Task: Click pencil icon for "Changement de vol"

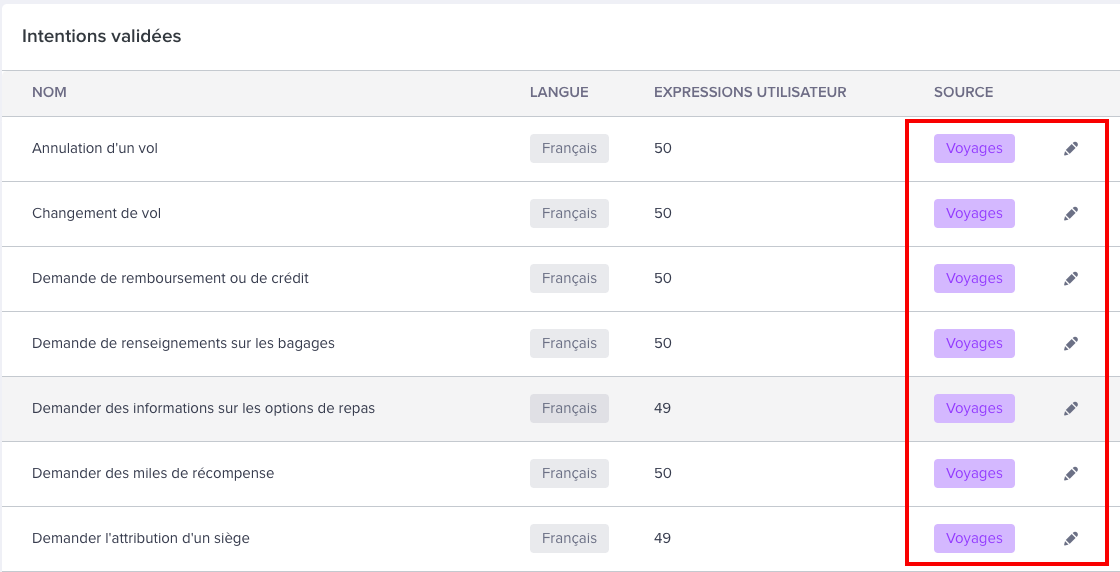Action: [x=1071, y=214]
